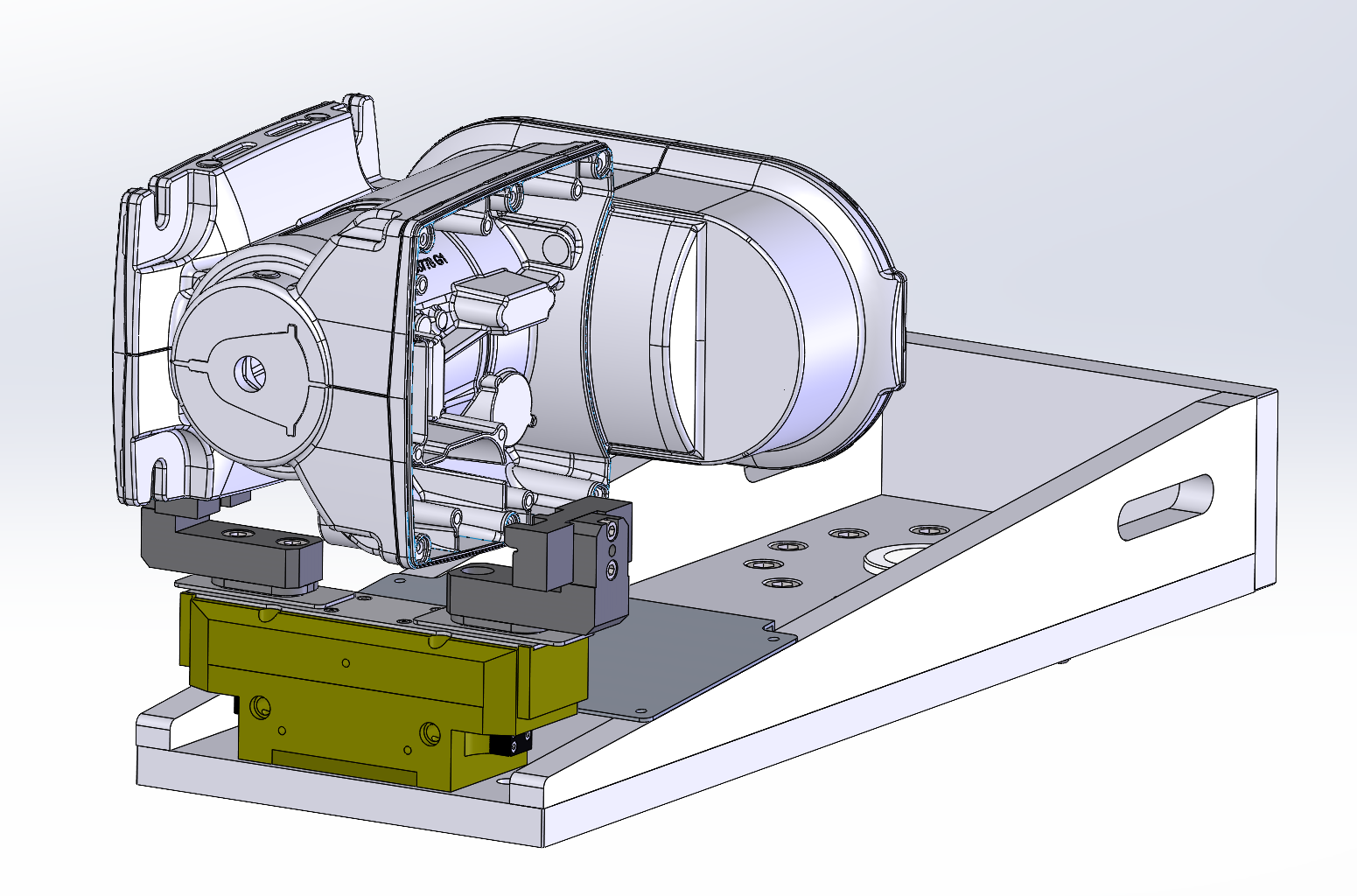
Task: Select the engraved part marking text on the flange
Action: tap(432, 262)
